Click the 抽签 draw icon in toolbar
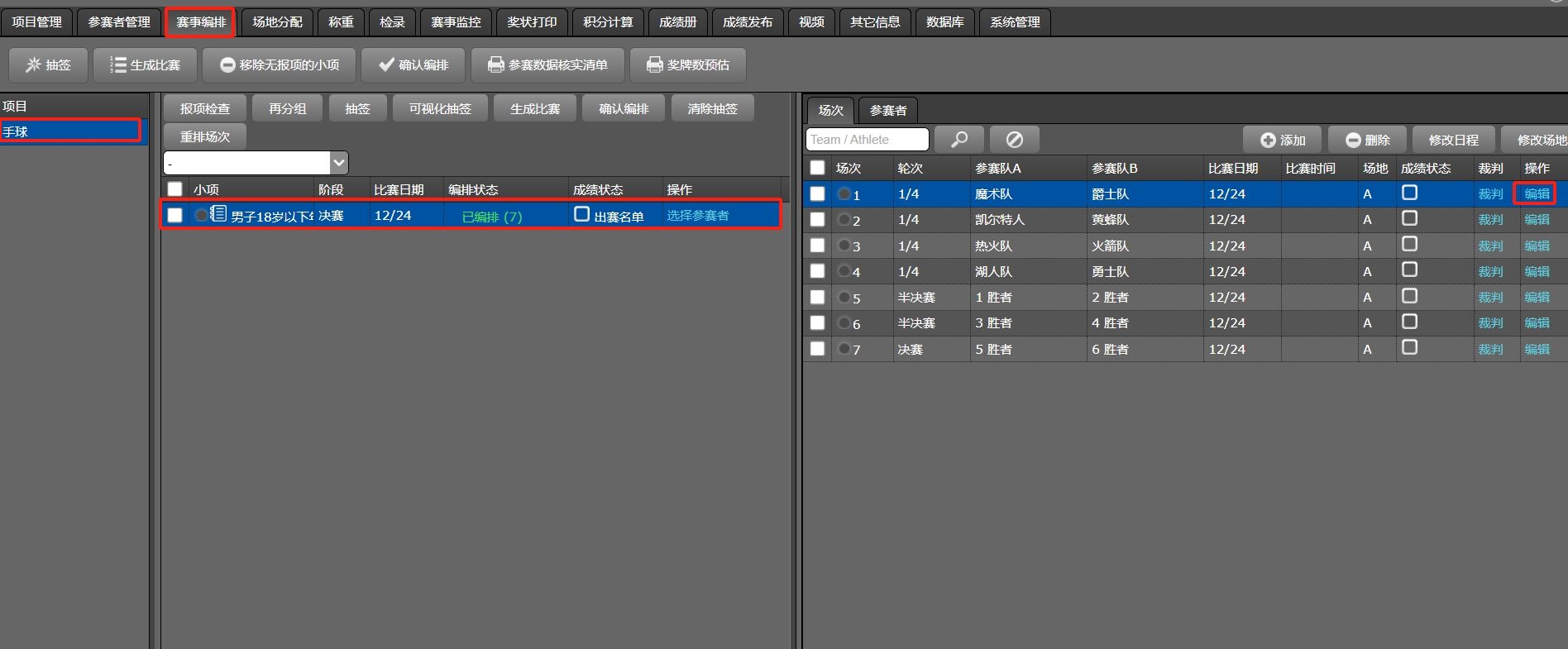Viewport: 1568px width, 649px height. [33, 64]
